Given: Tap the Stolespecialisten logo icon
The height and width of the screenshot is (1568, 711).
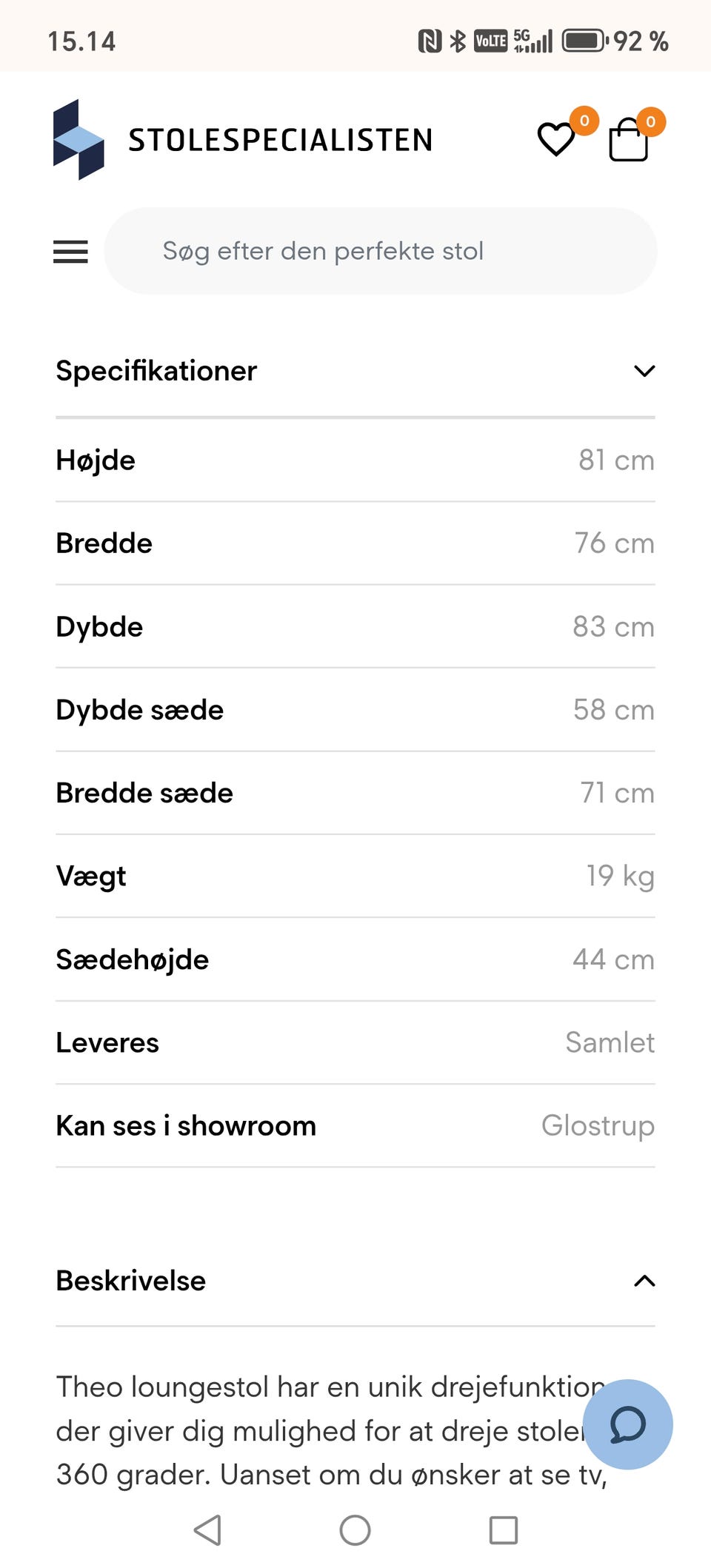Looking at the screenshot, I should coord(79,139).
